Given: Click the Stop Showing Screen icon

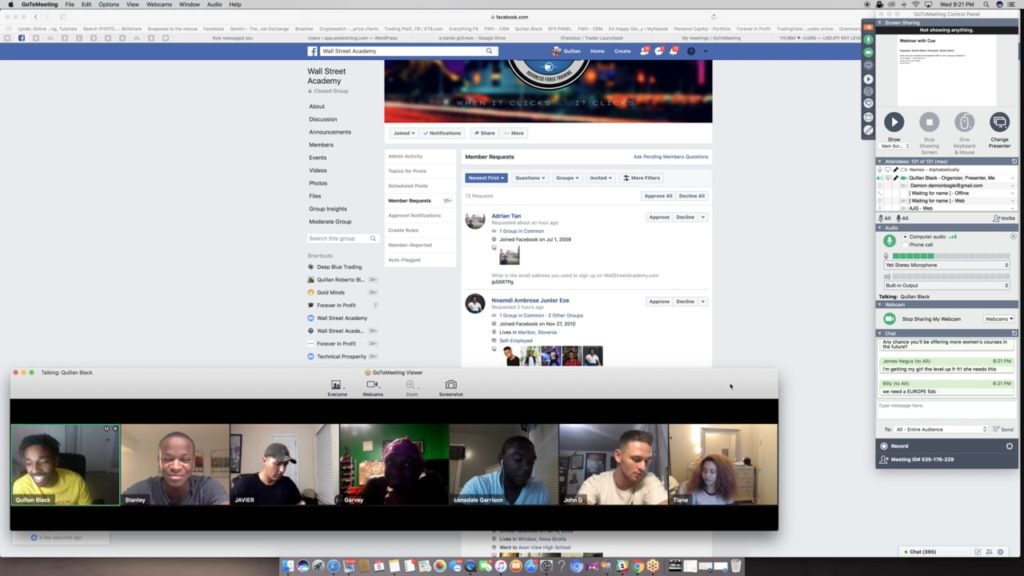Looking at the screenshot, I should [929, 122].
